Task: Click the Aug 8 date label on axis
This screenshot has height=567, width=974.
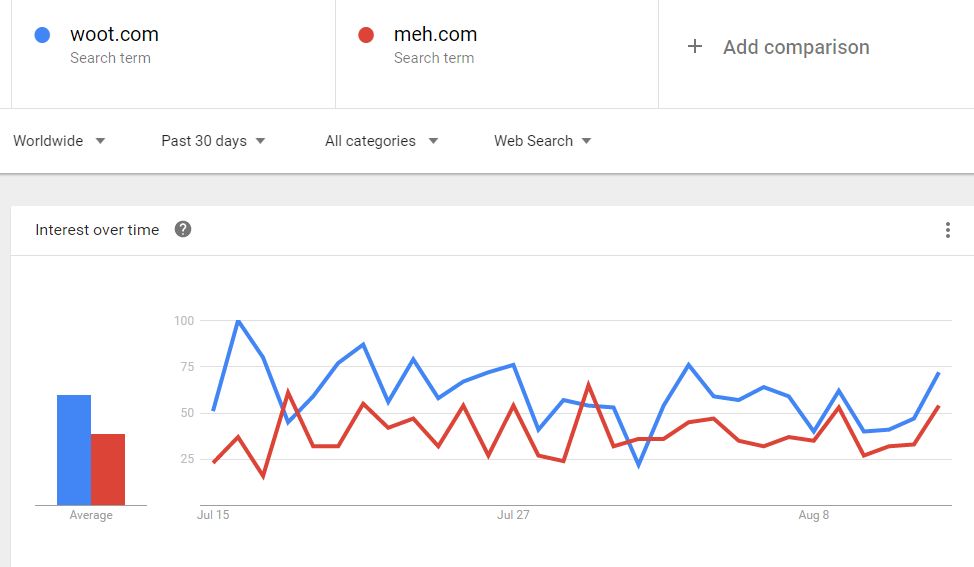Action: pos(814,515)
